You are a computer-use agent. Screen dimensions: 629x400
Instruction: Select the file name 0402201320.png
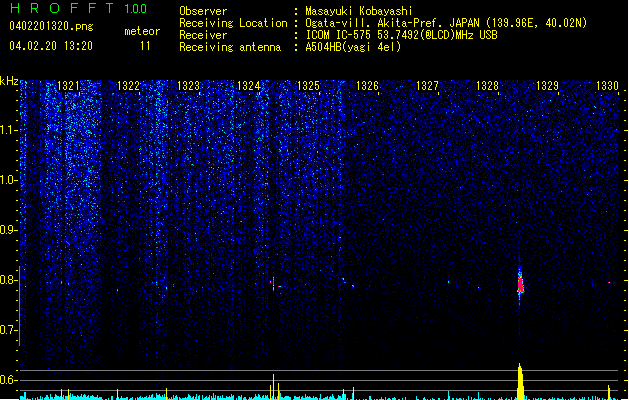coord(51,26)
